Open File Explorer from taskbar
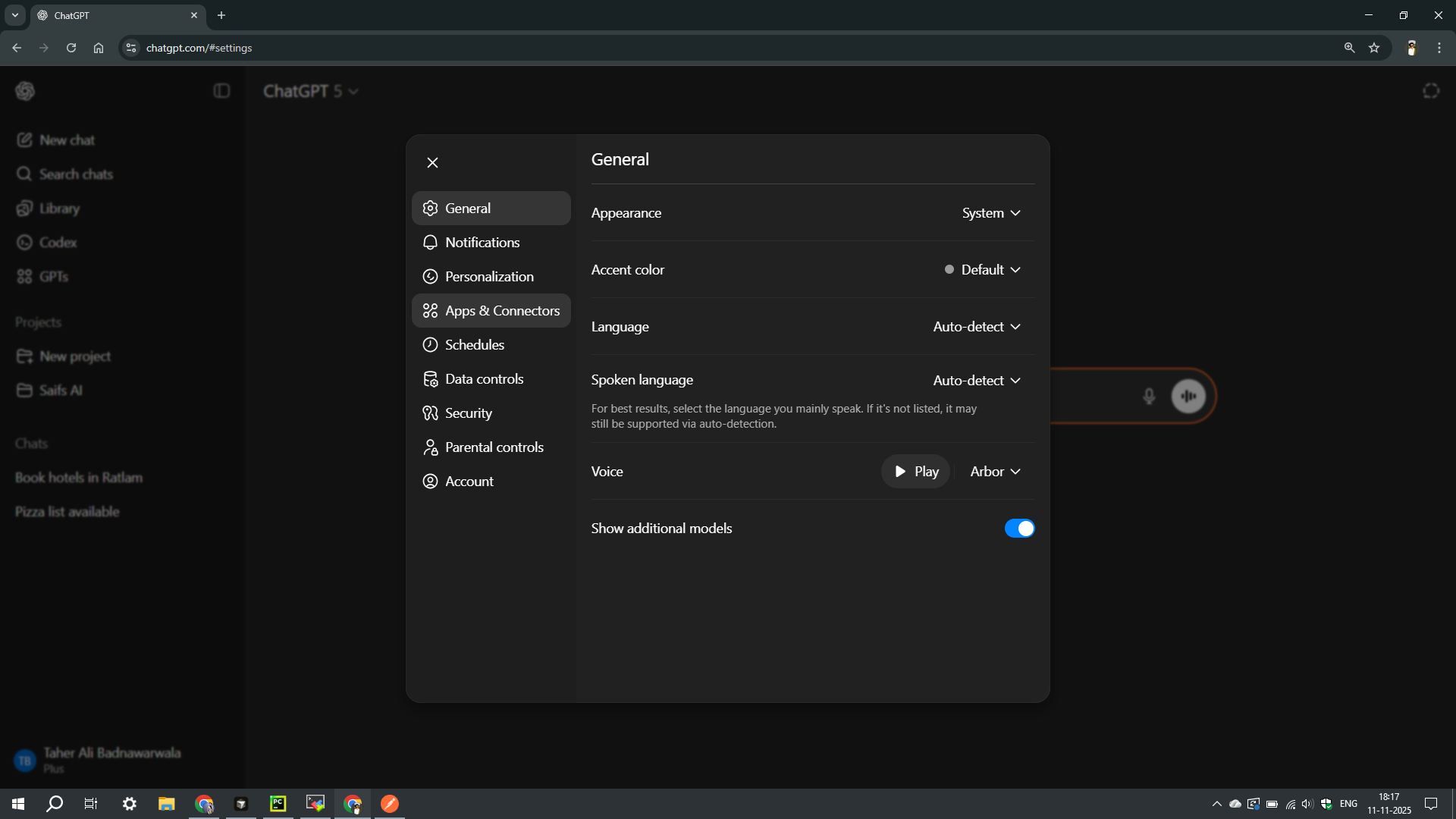Image resolution: width=1456 pixels, height=819 pixels. pyautogui.click(x=166, y=804)
